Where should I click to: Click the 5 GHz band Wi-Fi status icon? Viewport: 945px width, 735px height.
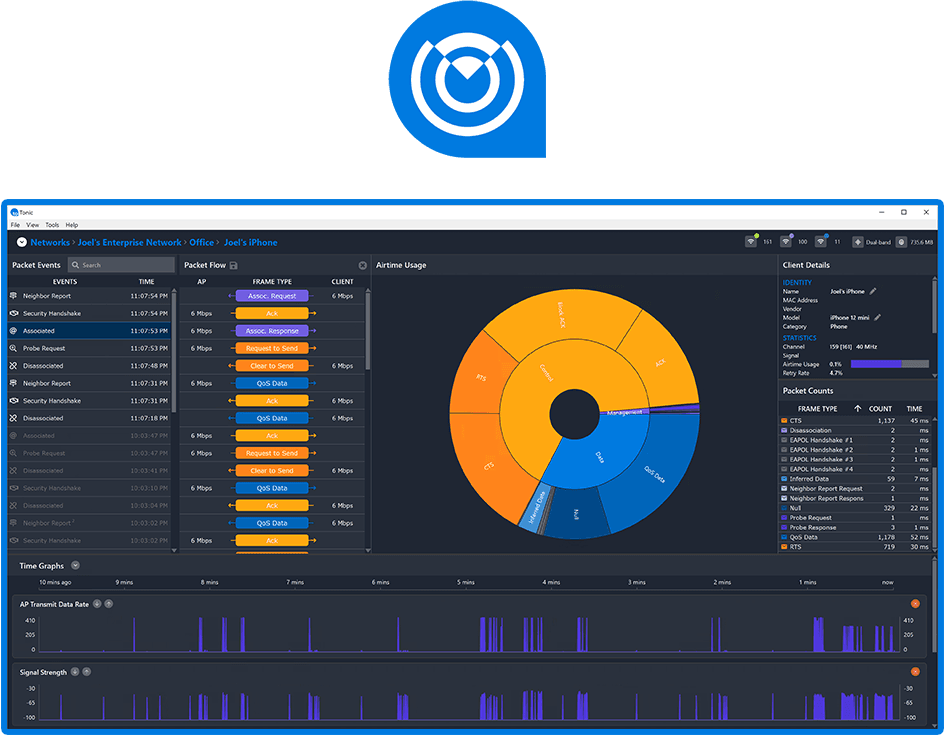pos(751,242)
